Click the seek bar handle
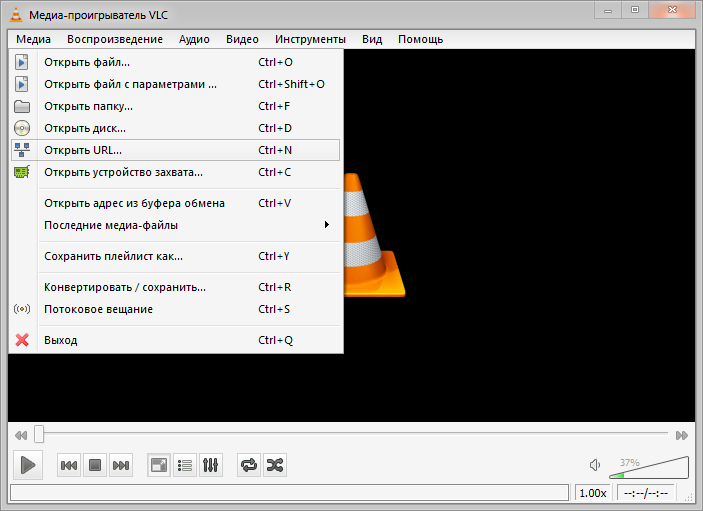This screenshot has width=703, height=511. click(x=39, y=434)
